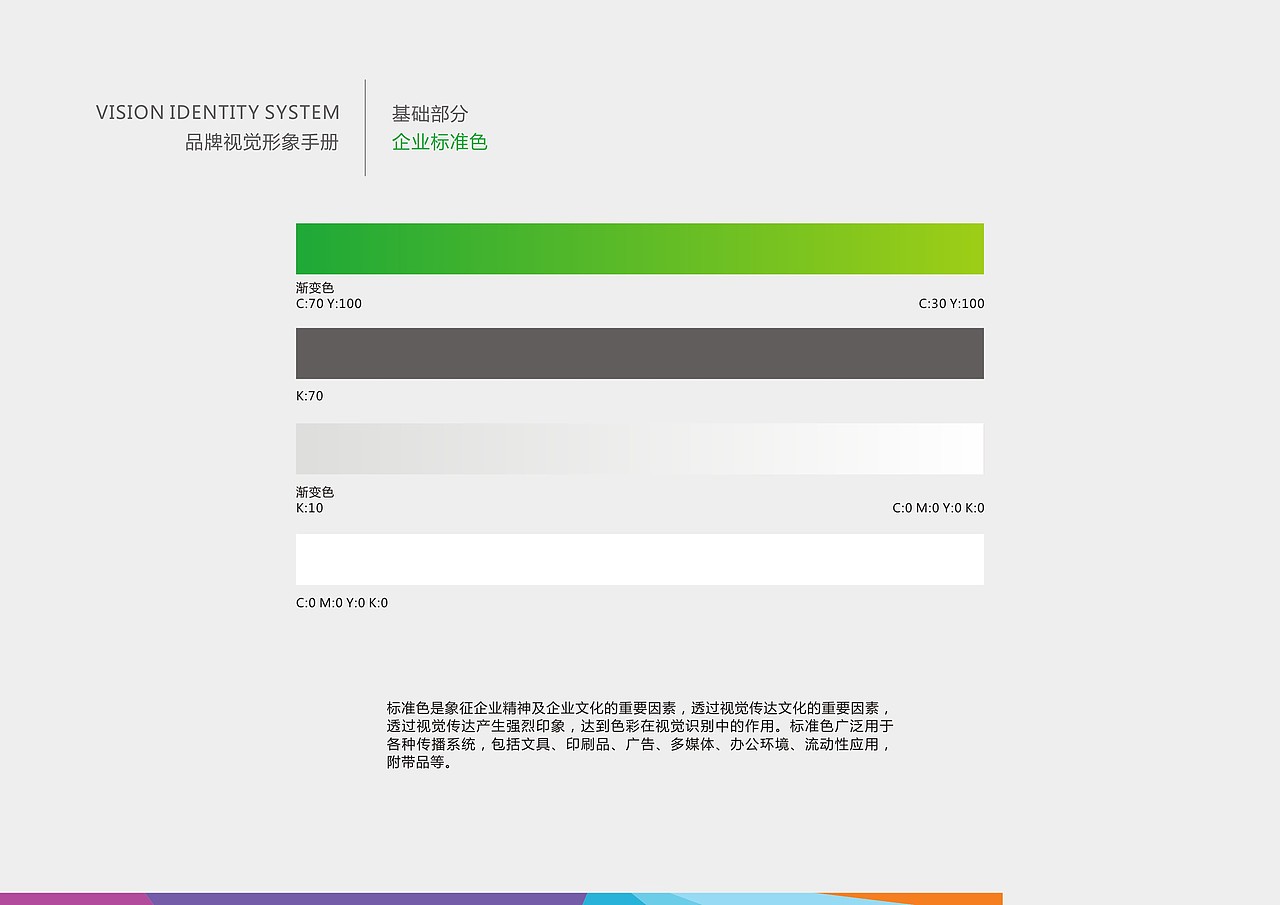
Task: Select the K:70 text label
Action: (x=309, y=395)
